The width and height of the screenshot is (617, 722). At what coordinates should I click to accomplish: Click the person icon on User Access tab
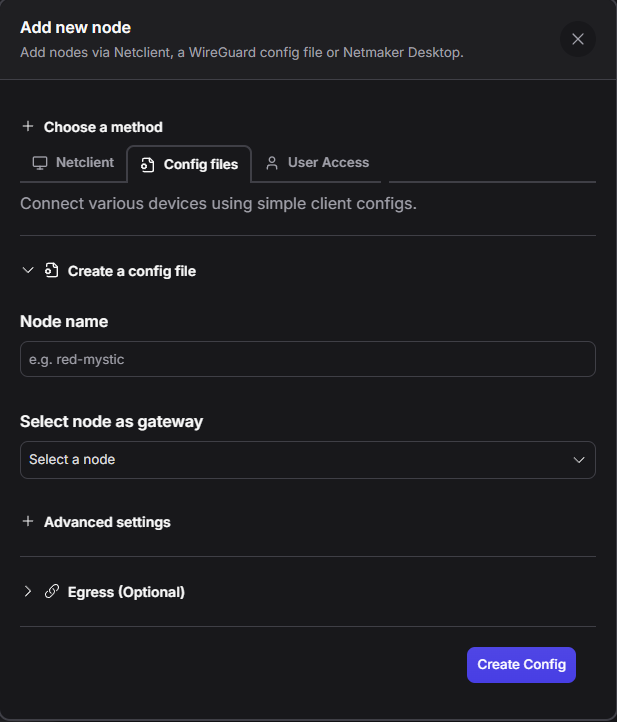click(x=272, y=163)
